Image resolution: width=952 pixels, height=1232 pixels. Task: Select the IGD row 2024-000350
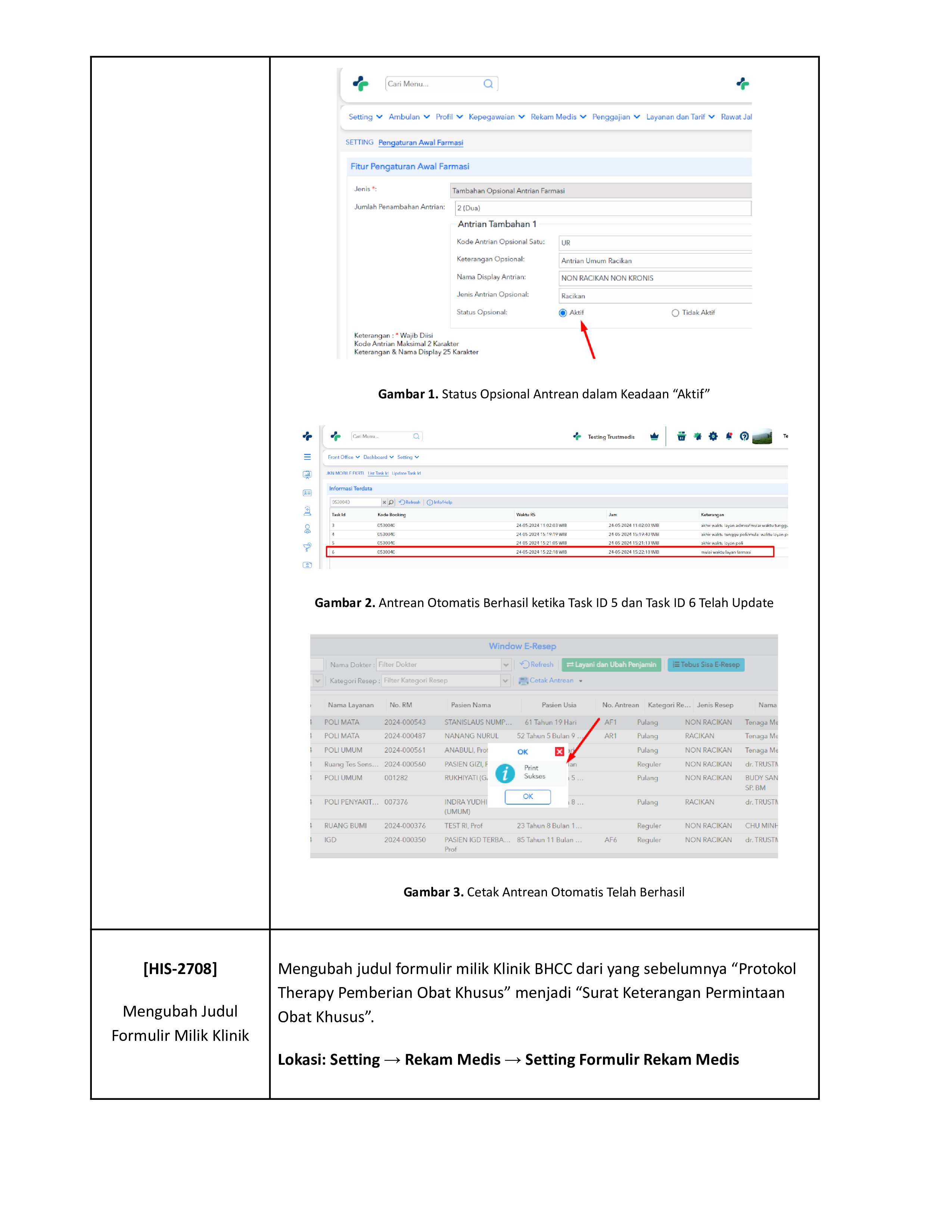coord(544,844)
